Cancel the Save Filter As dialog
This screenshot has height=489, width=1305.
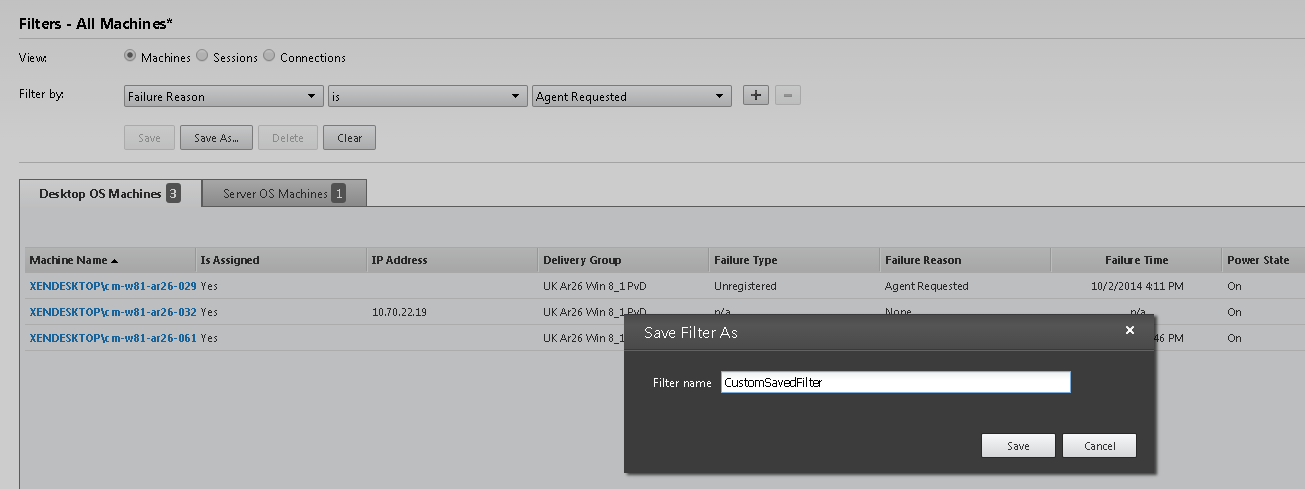coord(1099,446)
